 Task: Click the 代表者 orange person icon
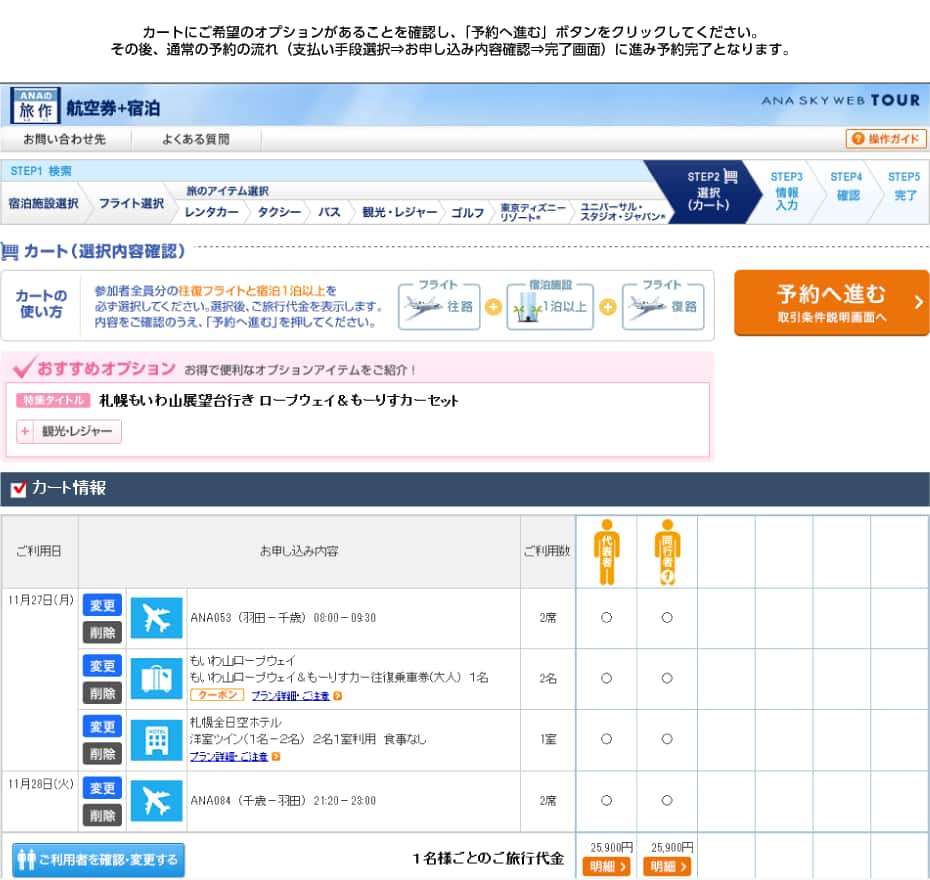pos(606,551)
